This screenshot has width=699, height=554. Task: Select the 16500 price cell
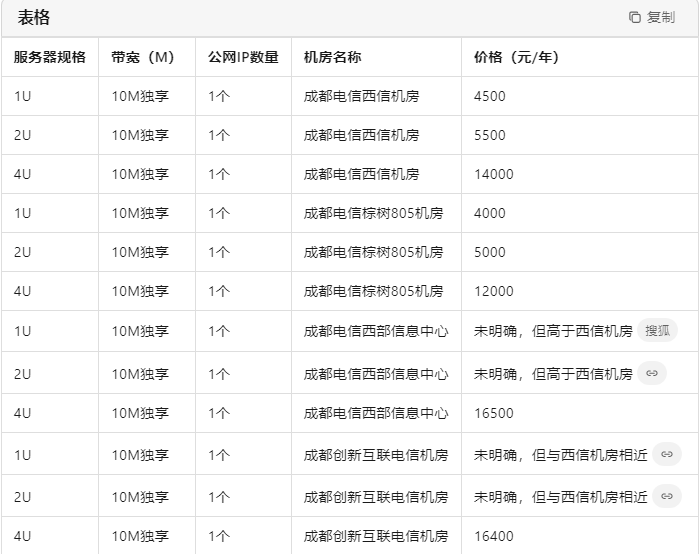click(493, 413)
